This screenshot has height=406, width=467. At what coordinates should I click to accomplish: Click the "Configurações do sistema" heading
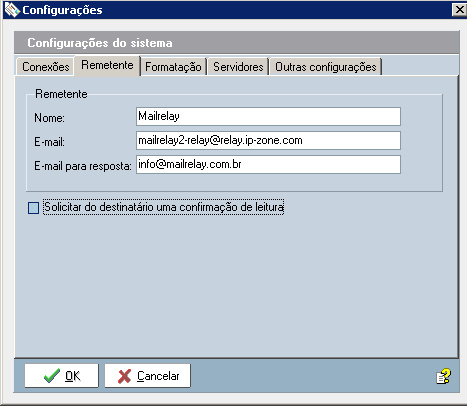pos(100,43)
